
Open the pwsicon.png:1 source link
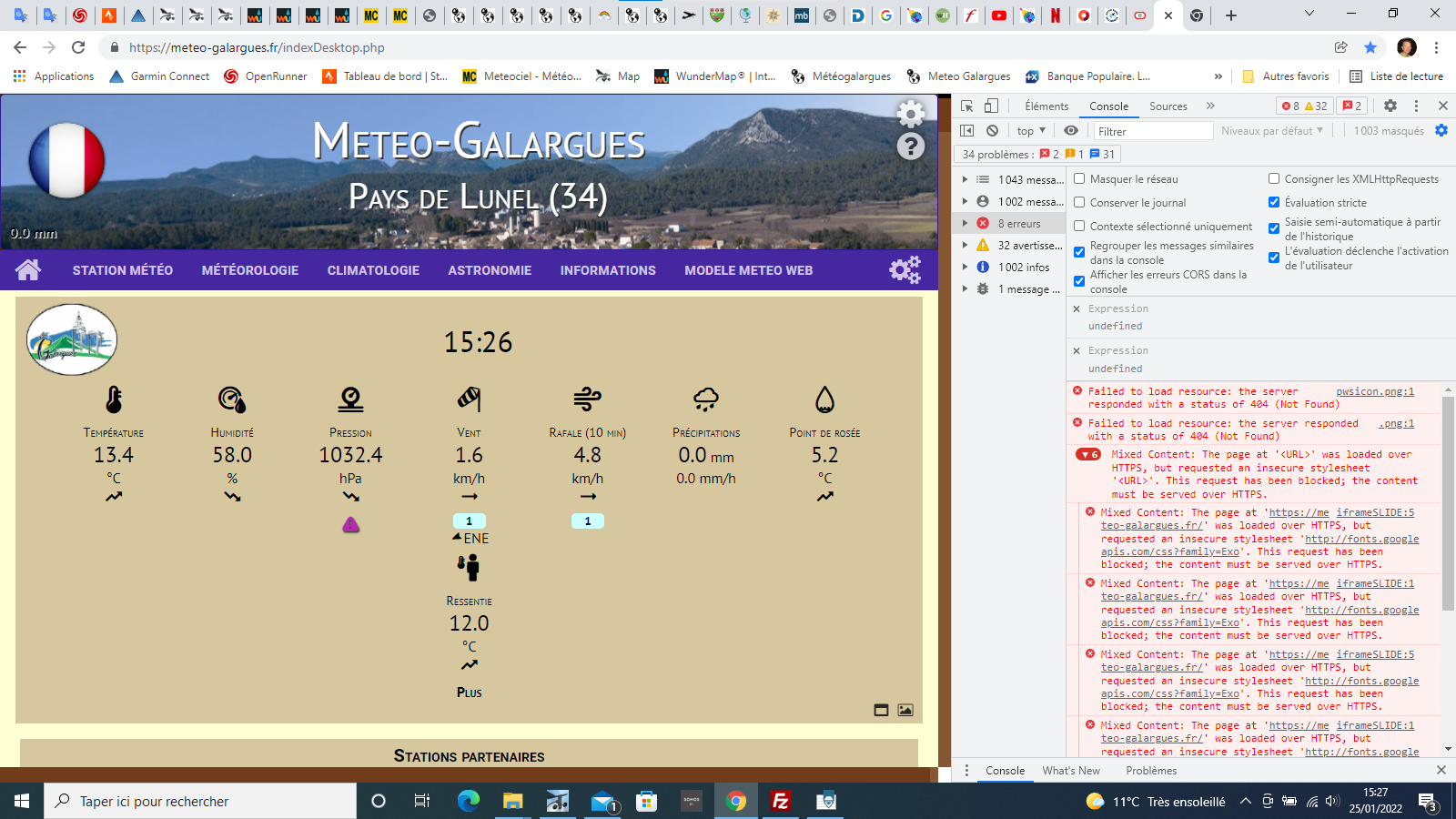tap(1375, 391)
